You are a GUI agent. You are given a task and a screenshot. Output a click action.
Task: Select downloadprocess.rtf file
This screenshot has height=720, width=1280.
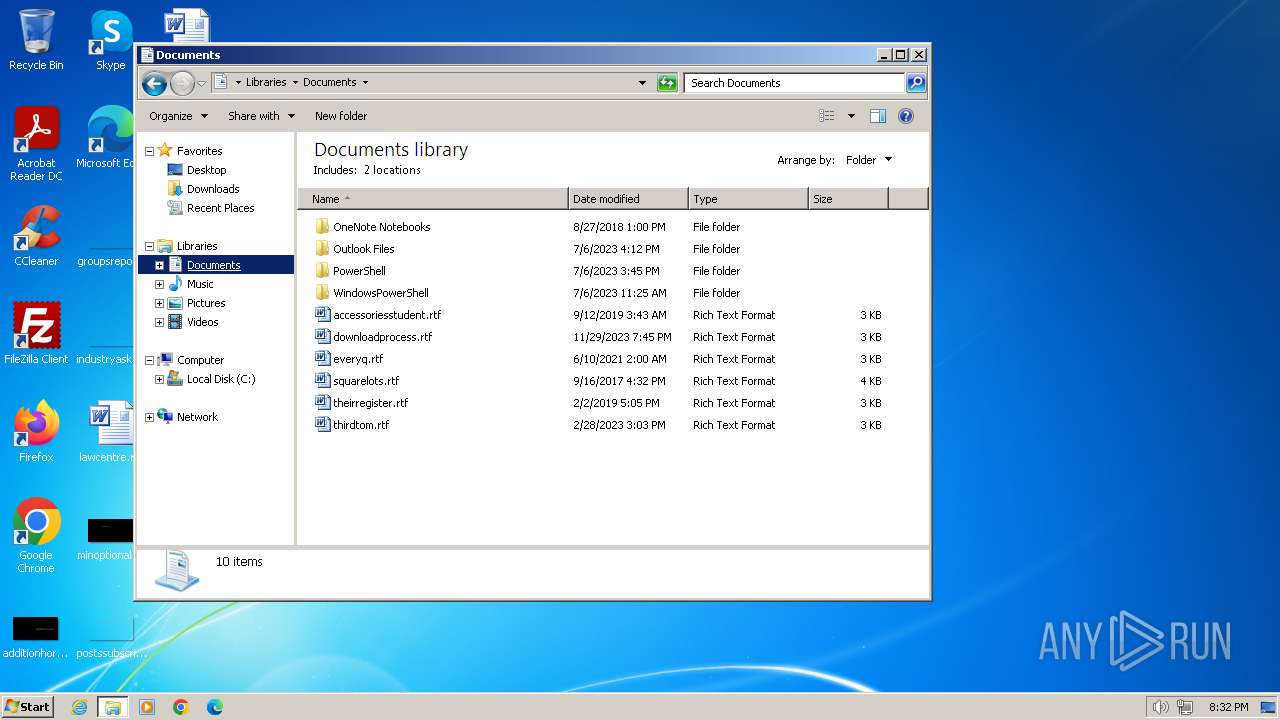tap(382, 337)
